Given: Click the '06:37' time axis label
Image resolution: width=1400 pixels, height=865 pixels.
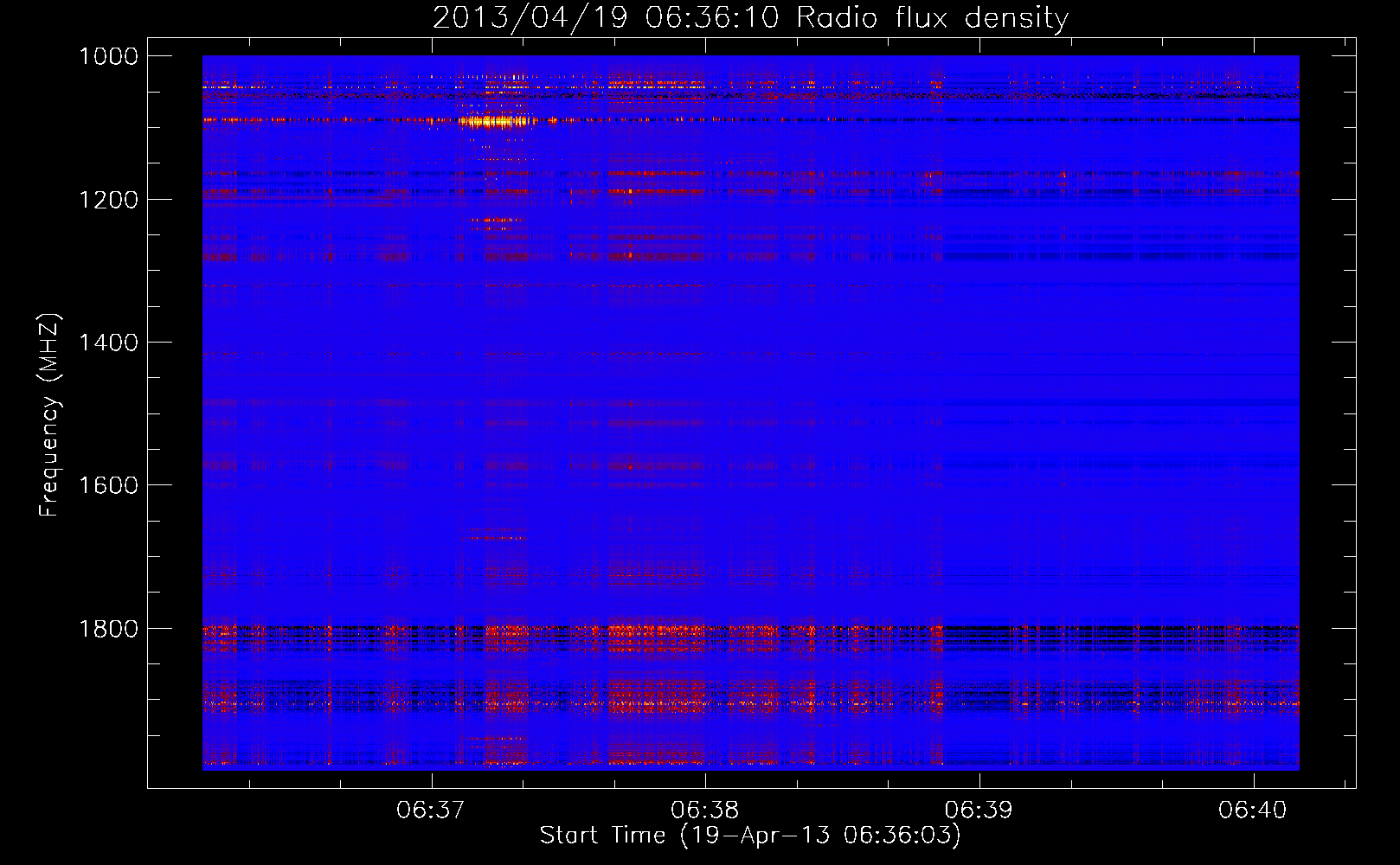Looking at the screenshot, I should pyautogui.click(x=431, y=811).
